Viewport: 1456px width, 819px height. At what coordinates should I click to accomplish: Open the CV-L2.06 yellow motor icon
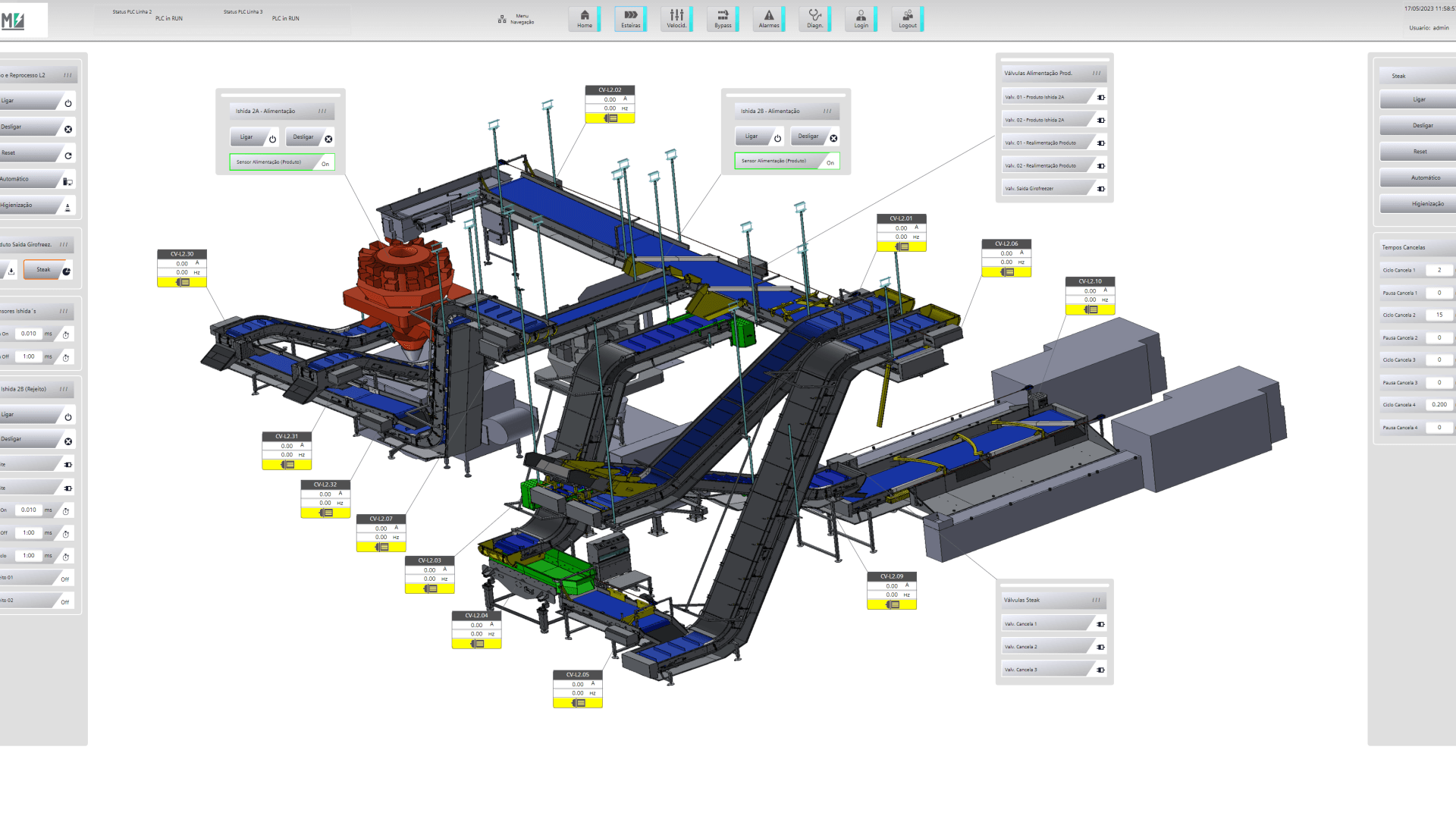(1007, 272)
